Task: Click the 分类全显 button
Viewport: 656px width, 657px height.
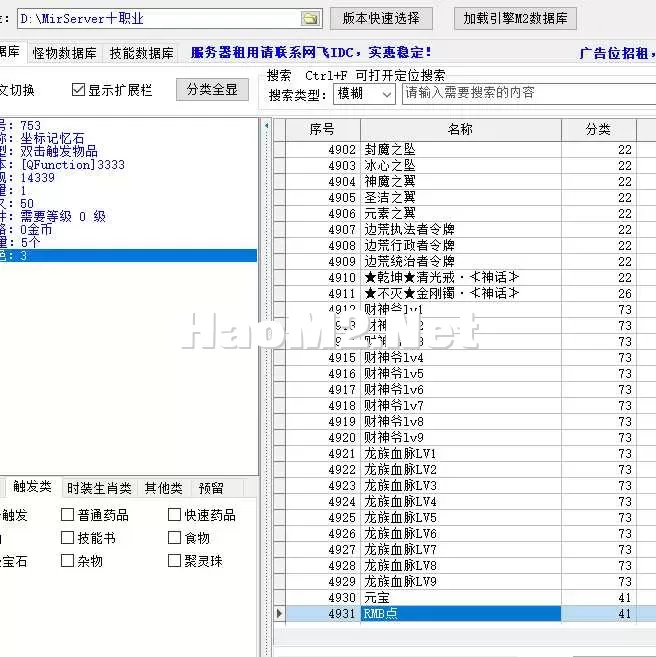Action: pos(212,90)
